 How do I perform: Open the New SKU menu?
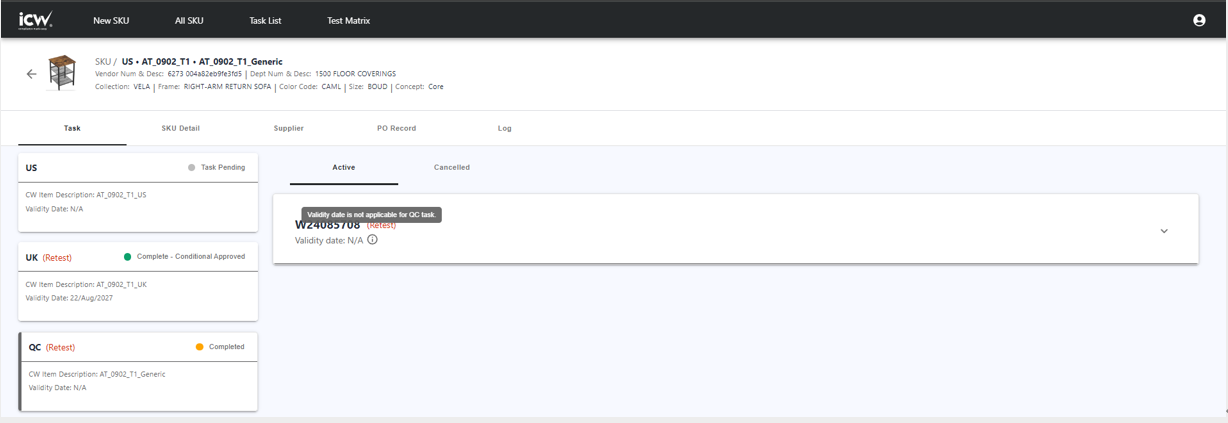click(x=111, y=20)
